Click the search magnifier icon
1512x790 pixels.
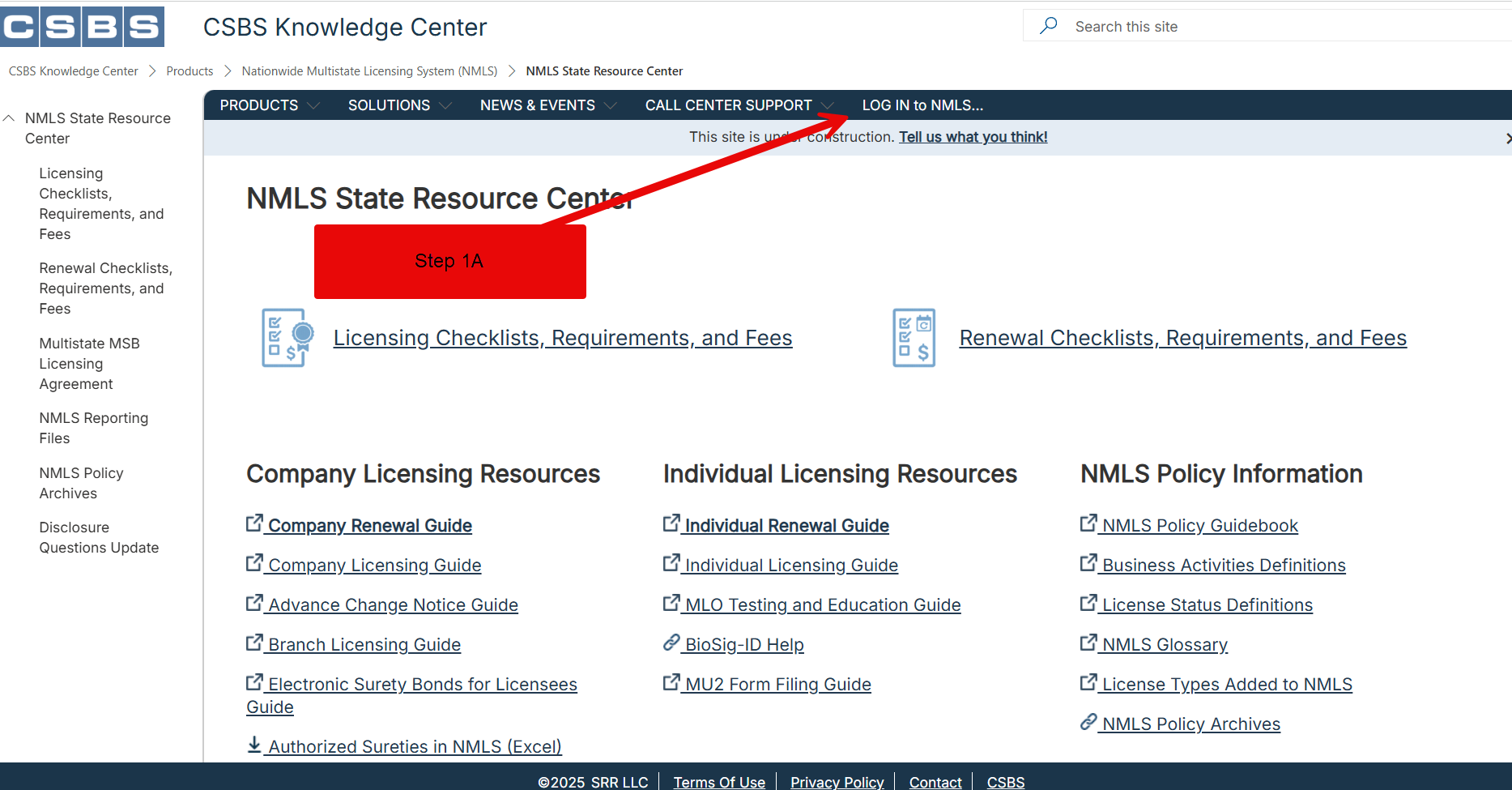coord(1049,26)
